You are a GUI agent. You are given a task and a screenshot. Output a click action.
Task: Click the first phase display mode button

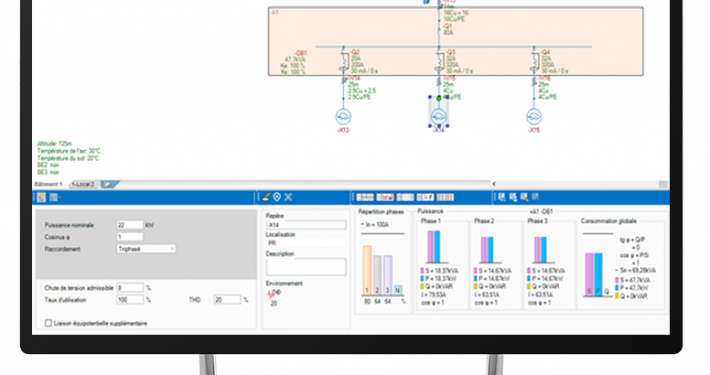pyautogui.click(x=365, y=197)
